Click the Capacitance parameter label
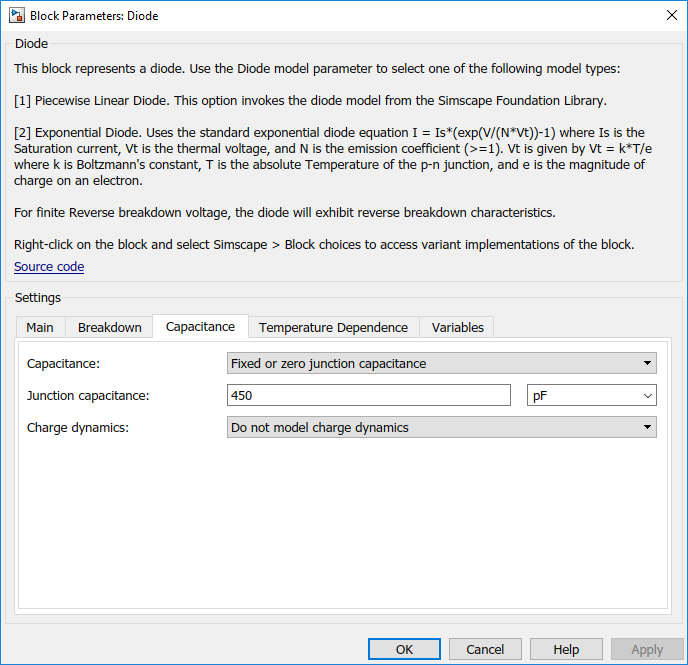 [x=63, y=364]
